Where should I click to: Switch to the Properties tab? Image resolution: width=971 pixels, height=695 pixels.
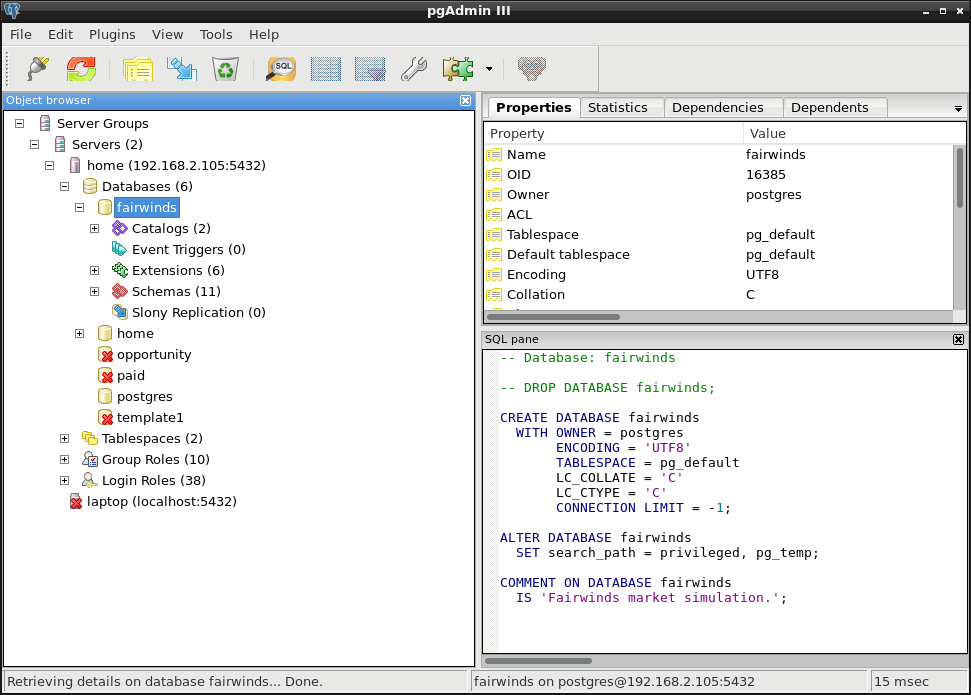click(x=533, y=107)
